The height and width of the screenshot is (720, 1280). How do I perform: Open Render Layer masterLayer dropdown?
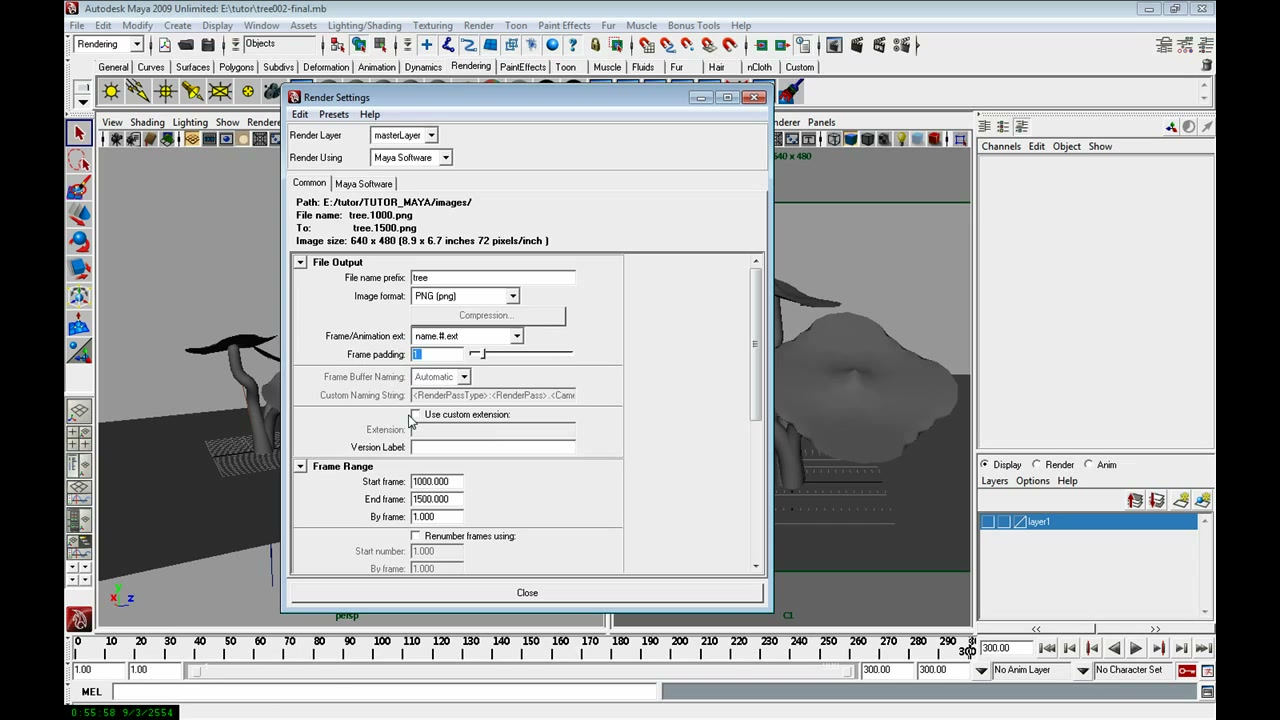click(405, 135)
